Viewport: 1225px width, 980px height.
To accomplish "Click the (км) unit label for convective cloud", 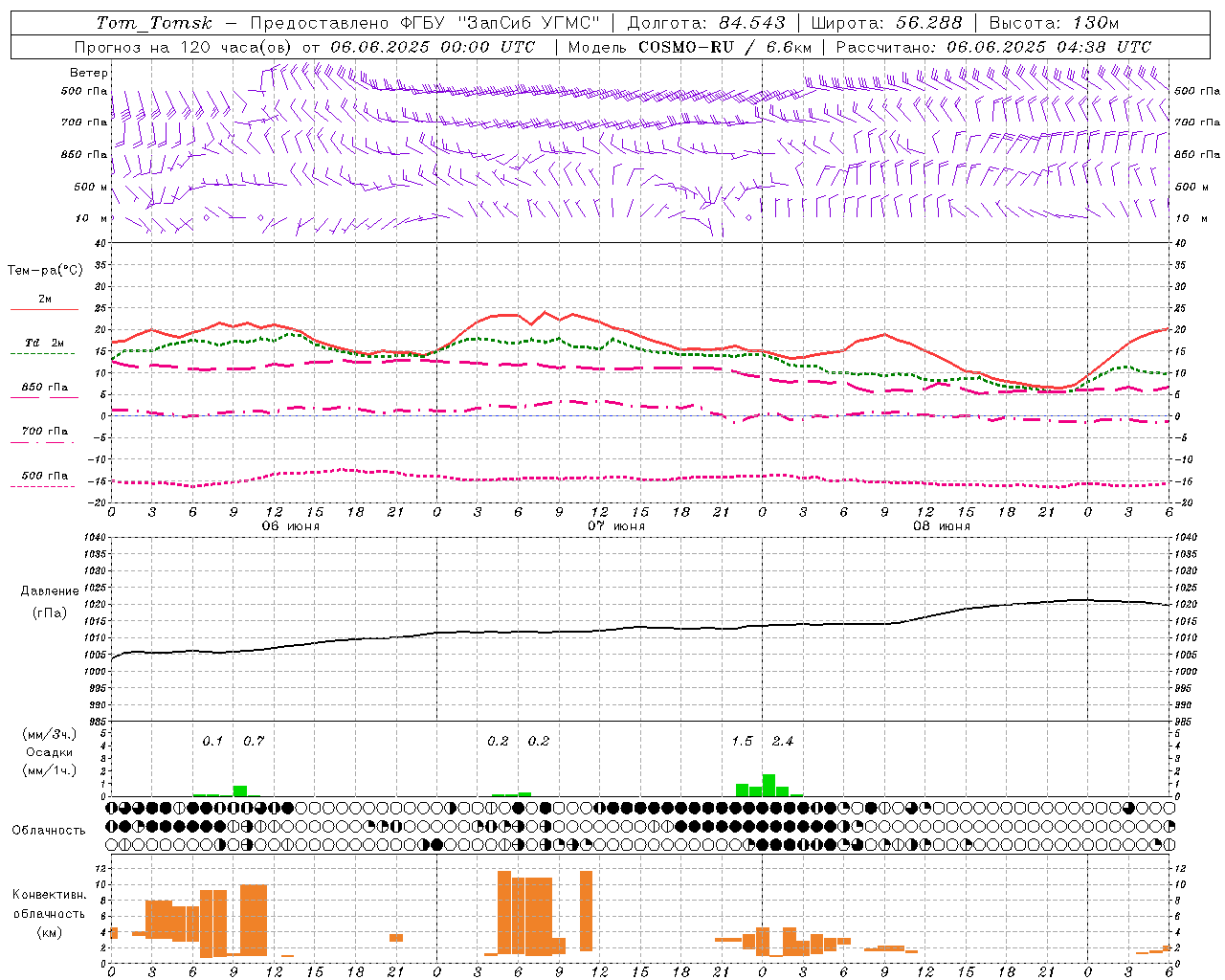I will [x=50, y=932].
